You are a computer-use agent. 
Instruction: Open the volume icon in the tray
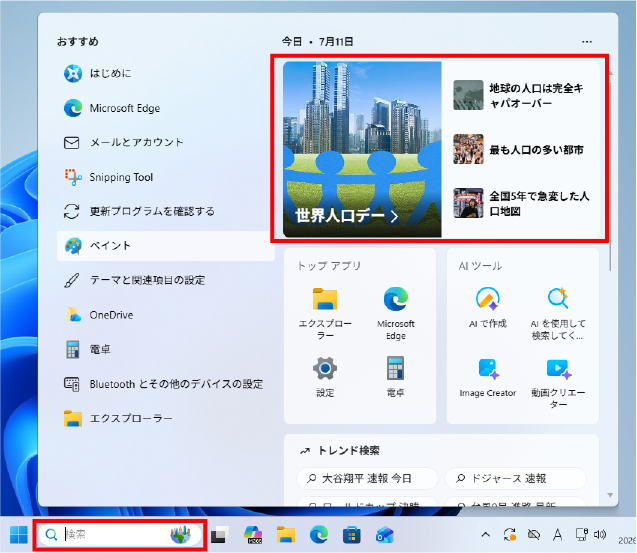click(600, 535)
